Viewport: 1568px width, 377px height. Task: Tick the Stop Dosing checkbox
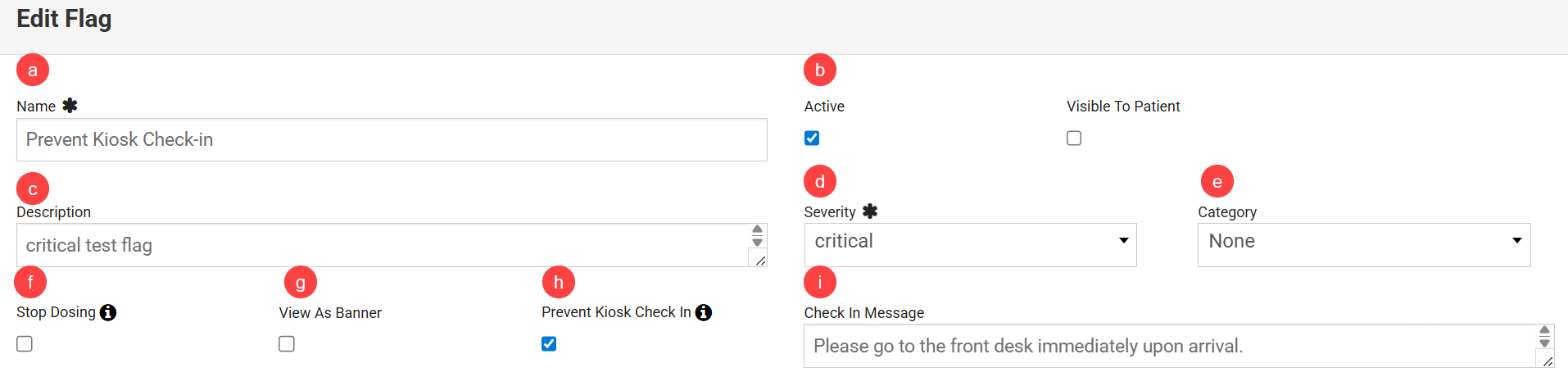(25, 344)
